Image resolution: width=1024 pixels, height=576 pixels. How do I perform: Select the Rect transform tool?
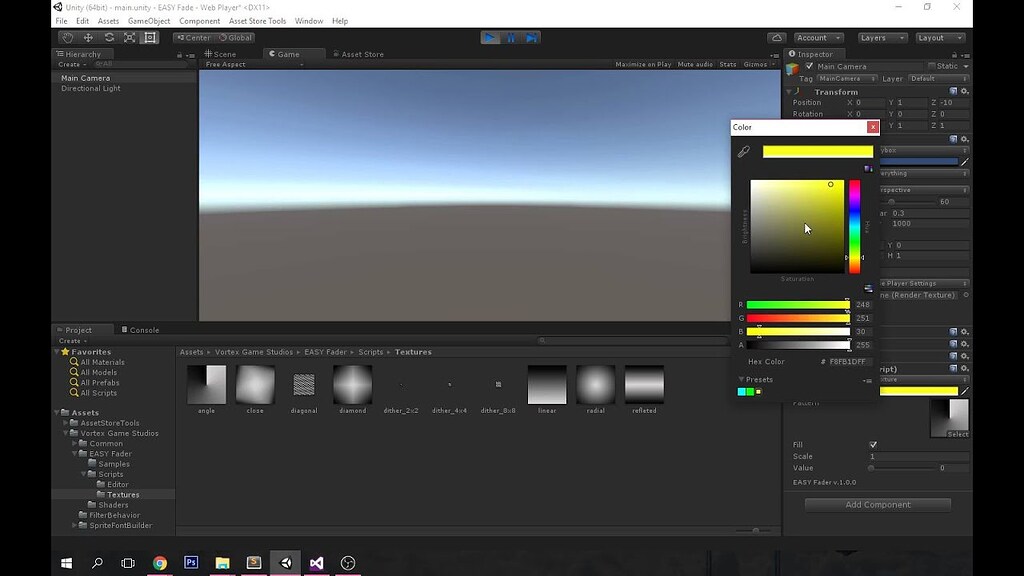(x=148, y=37)
